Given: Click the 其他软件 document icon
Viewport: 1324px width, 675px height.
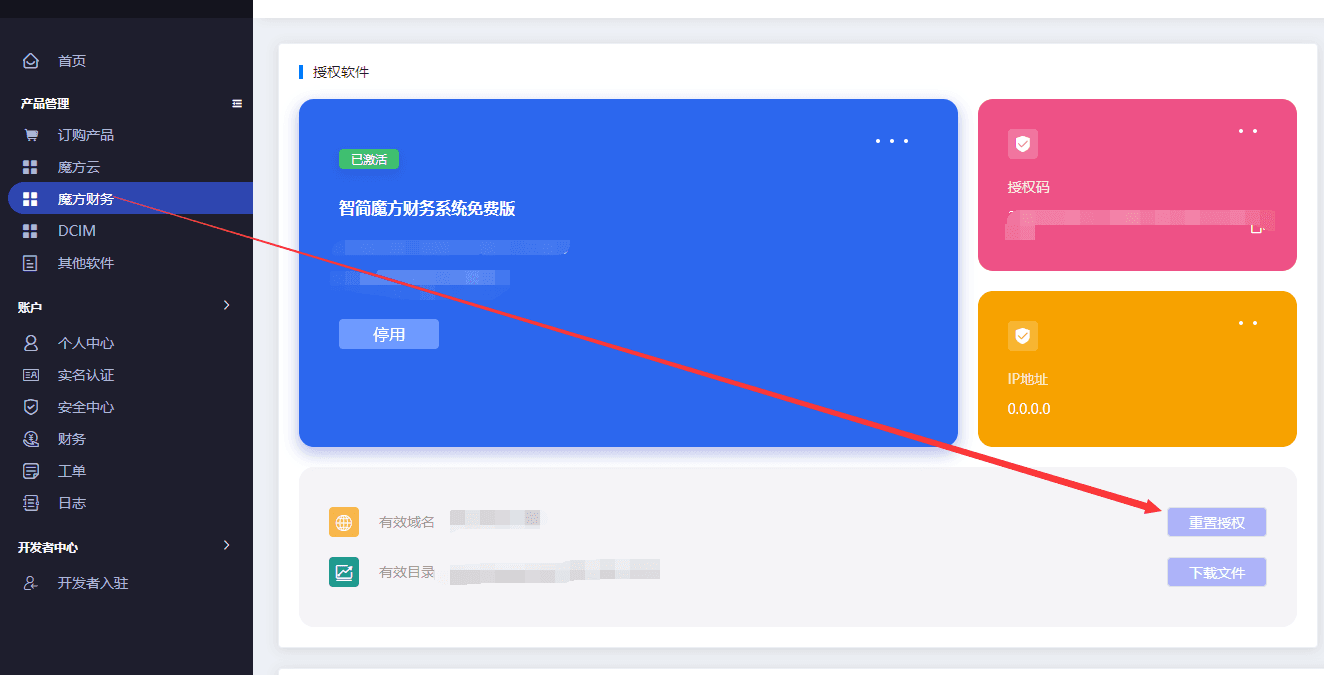Looking at the screenshot, I should (30, 263).
